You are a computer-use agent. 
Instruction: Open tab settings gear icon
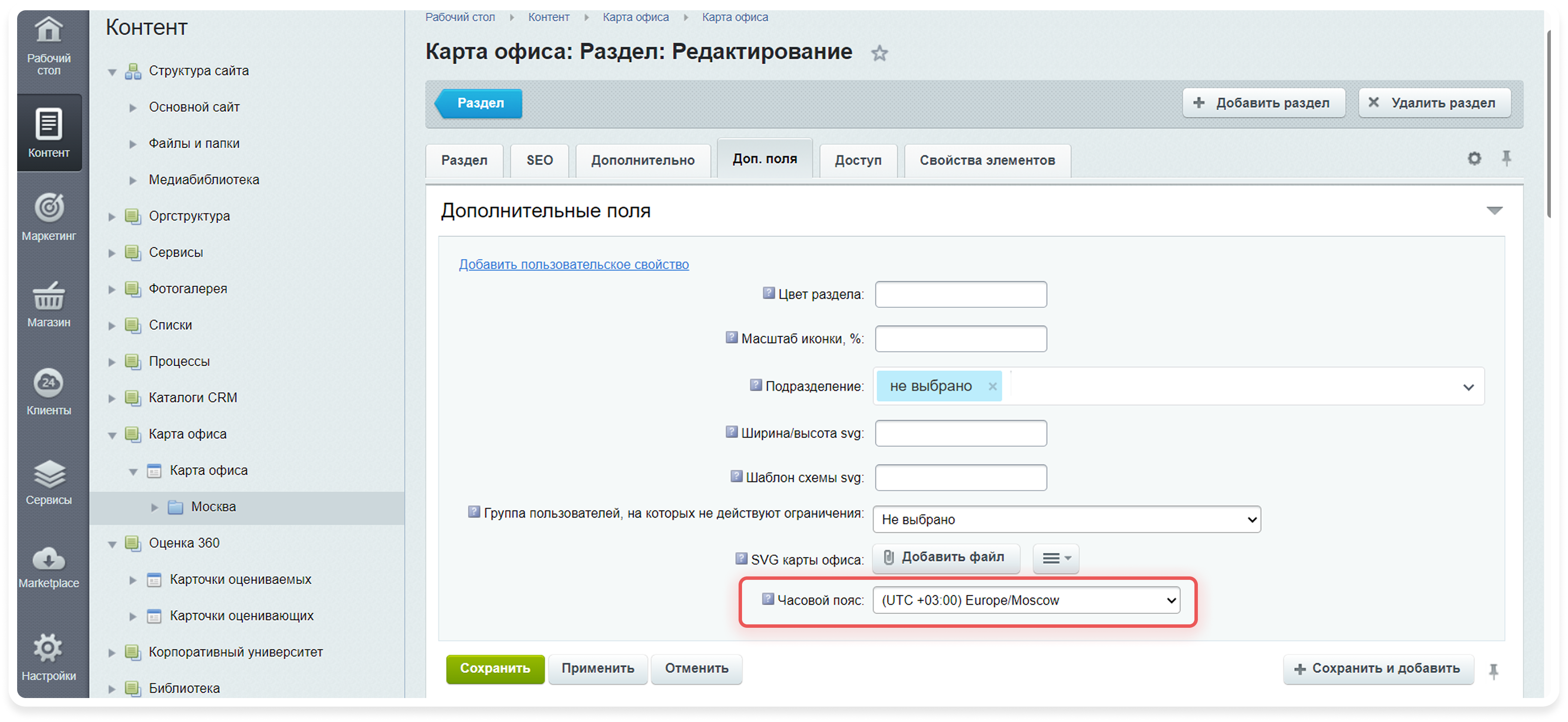[x=1474, y=159]
